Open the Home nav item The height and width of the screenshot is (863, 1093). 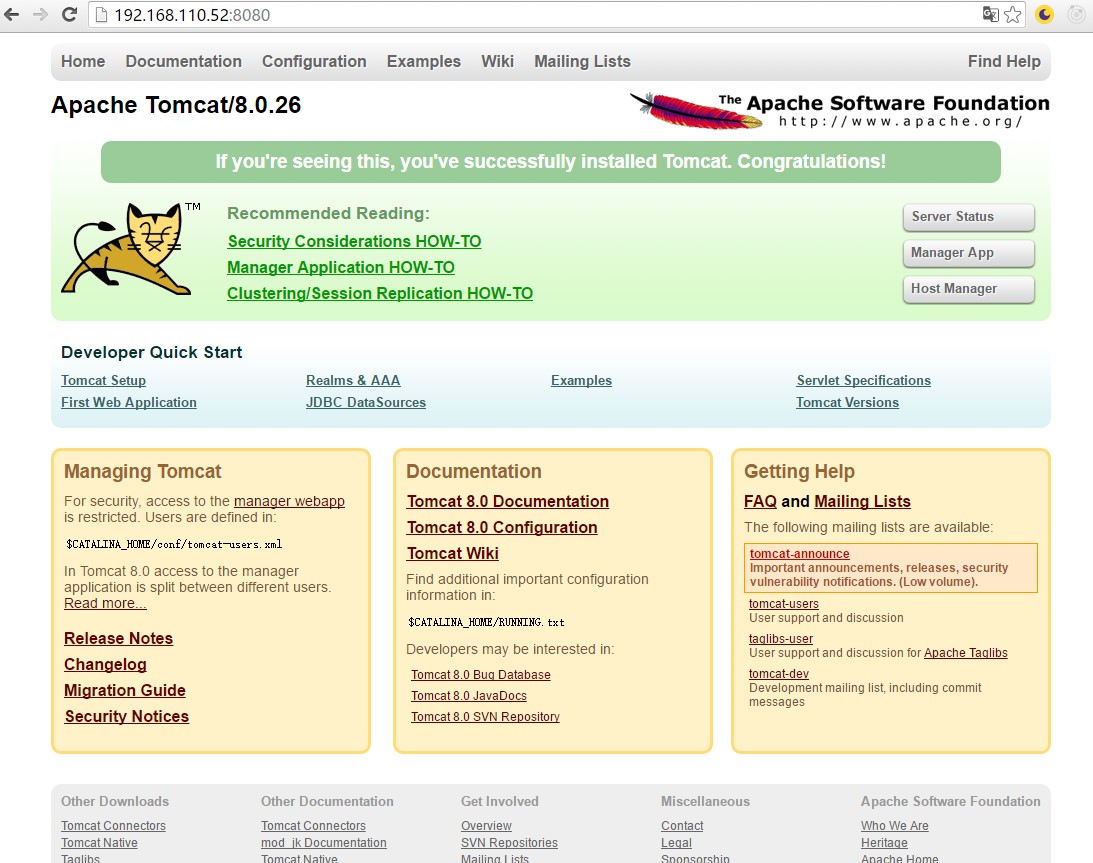coord(83,61)
